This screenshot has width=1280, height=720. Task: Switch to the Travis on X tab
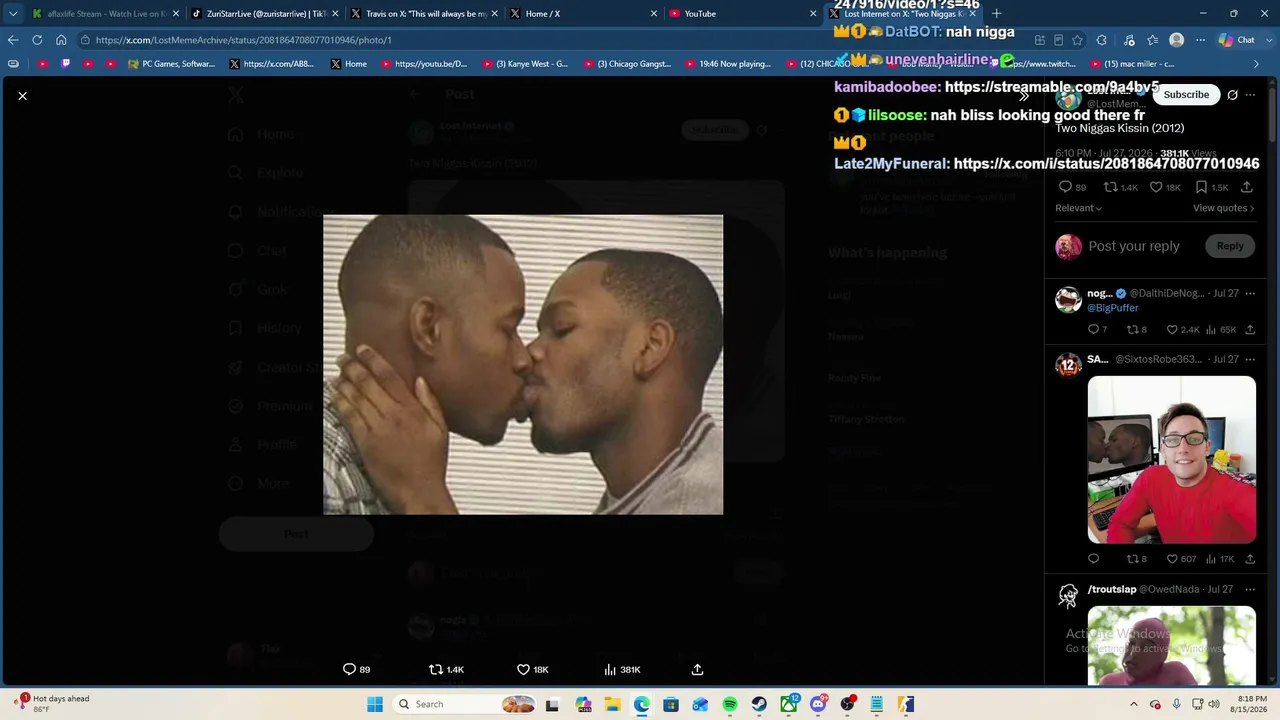tap(424, 14)
